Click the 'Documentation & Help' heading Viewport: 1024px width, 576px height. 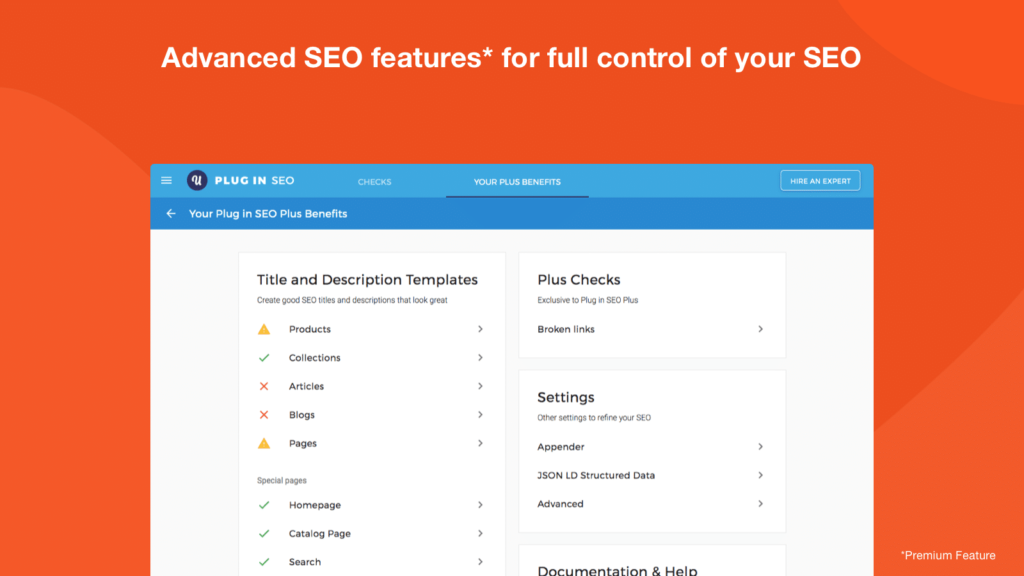(617, 570)
